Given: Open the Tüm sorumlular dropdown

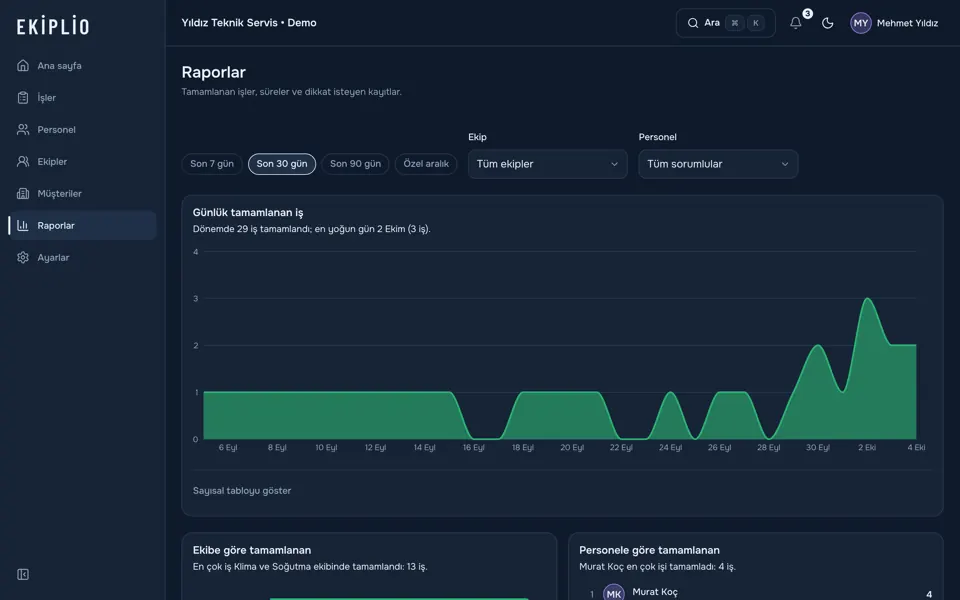Looking at the screenshot, I should [718, 164].
